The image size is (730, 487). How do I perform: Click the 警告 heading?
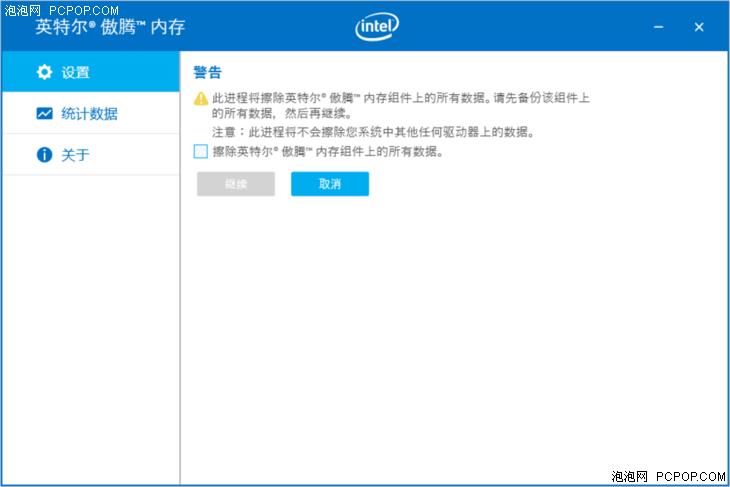[x=207, y=73]
